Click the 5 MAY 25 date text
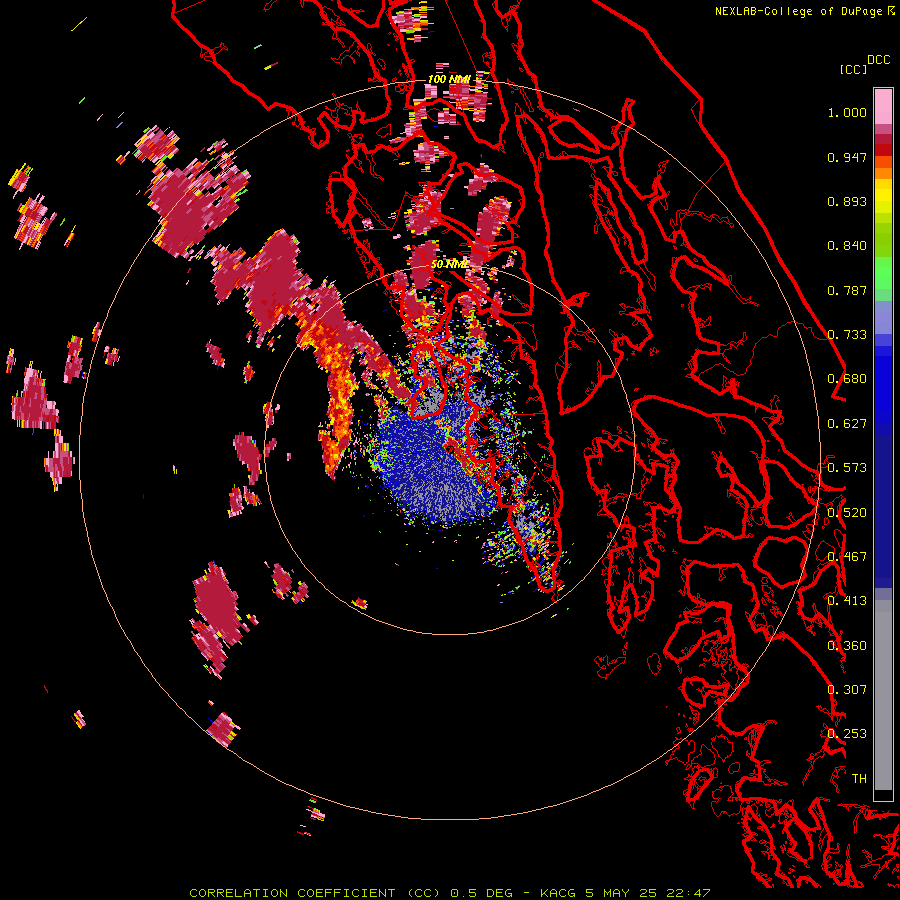Image resolution: width=900 pixels, height=900 pixels. pos(621,893)
